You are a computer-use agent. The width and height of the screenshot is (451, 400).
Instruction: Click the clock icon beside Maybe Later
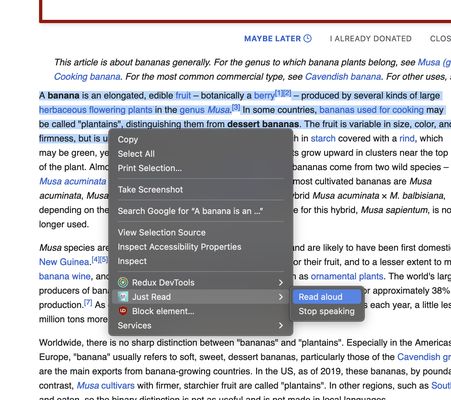(308, 38)
